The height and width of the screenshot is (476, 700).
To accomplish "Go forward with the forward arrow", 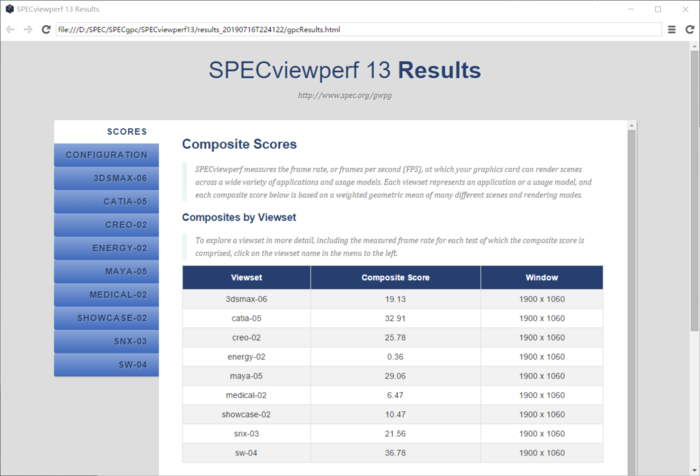I will click(x=28, y=29).
